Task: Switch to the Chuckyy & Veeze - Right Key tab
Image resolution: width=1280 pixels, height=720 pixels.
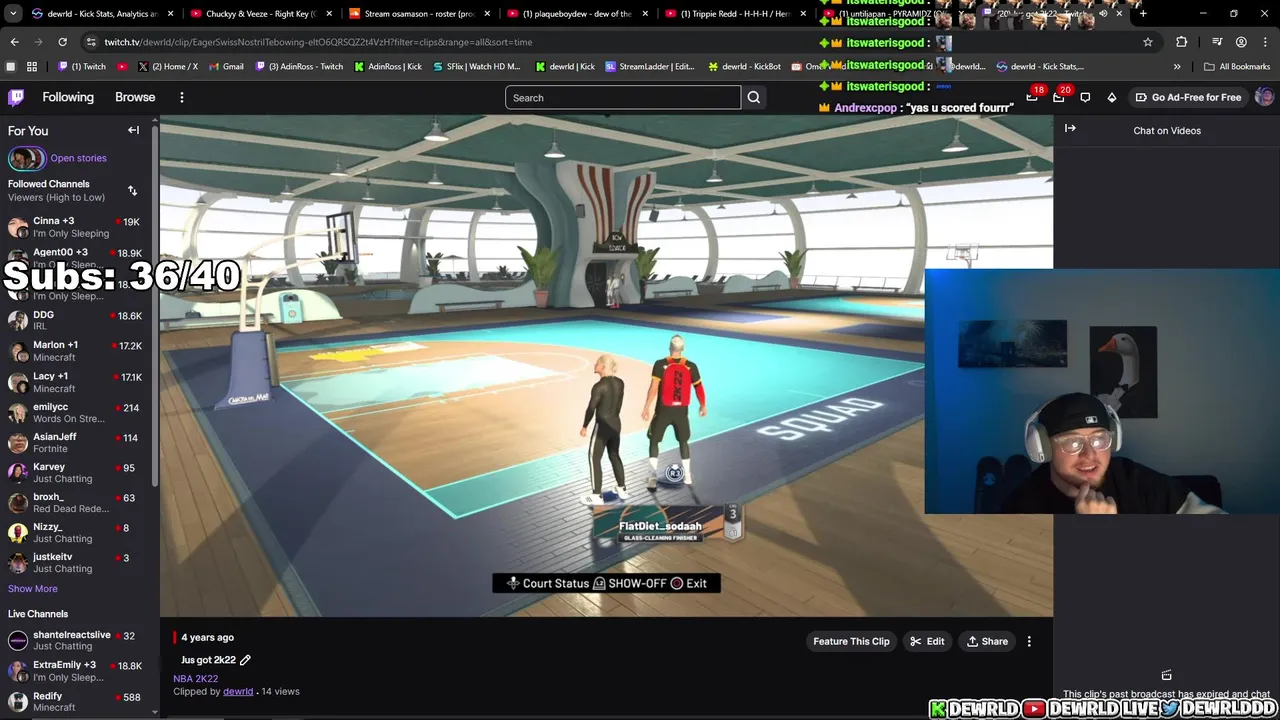Action: pyautogui.click(x=260, y=14)
